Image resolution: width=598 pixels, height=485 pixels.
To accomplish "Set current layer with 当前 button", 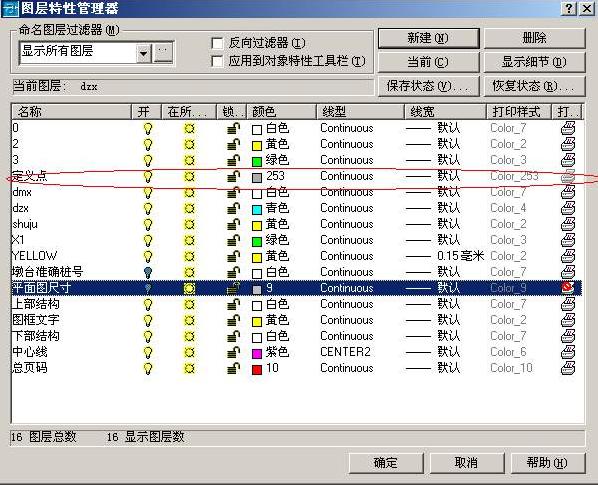I will click(428, 62).
